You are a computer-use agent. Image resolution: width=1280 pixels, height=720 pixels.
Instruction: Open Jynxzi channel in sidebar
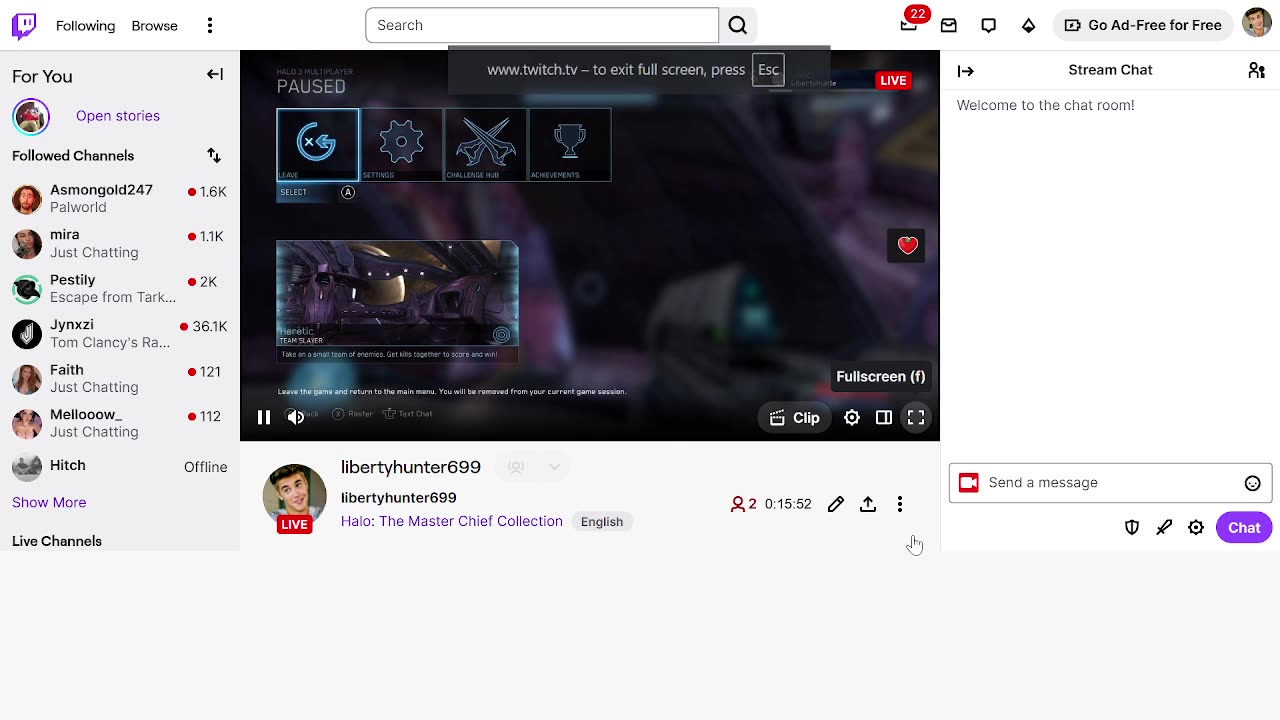point(120,333)
